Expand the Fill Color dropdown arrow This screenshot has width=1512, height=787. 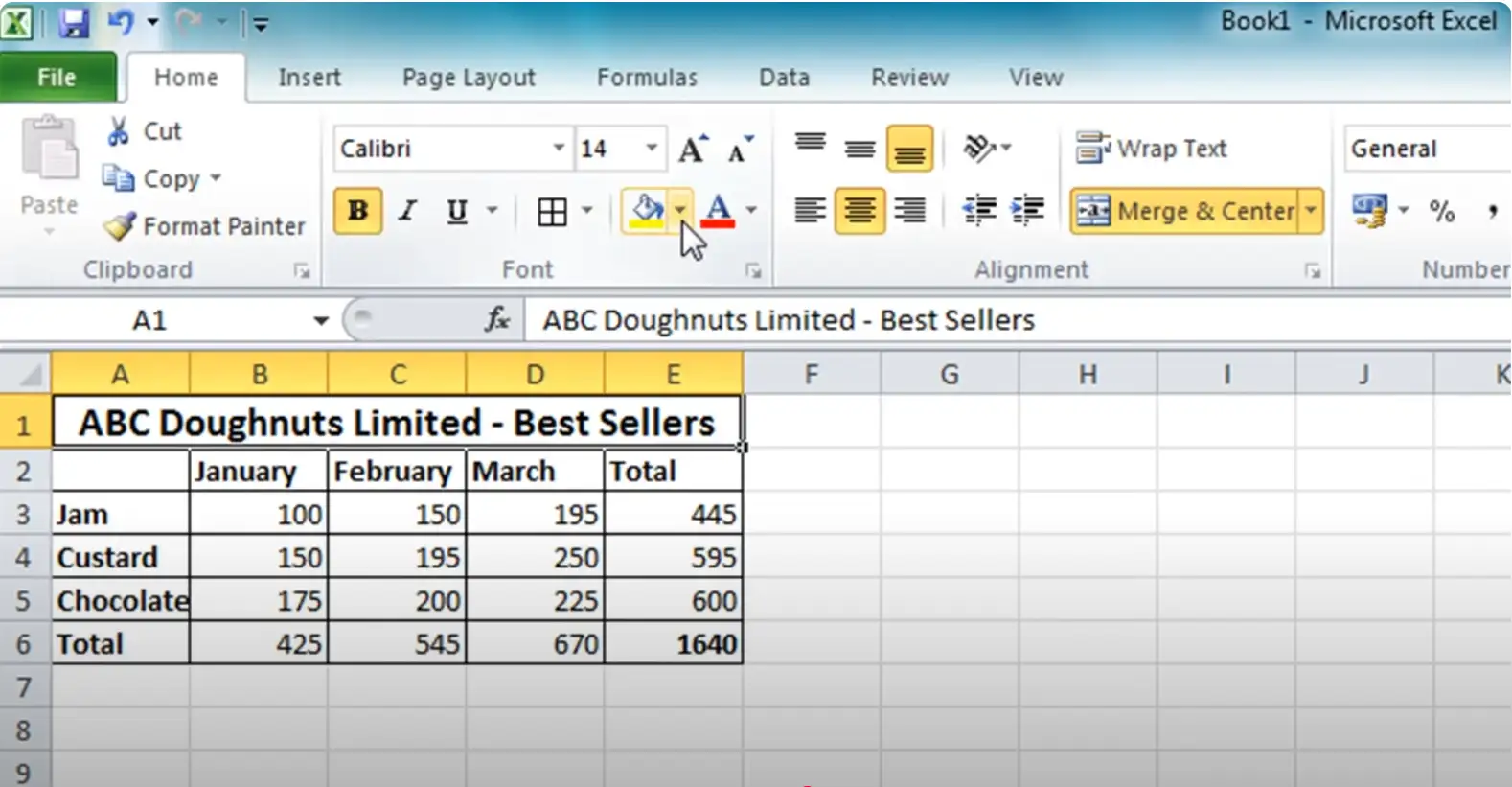click(679, 210)
